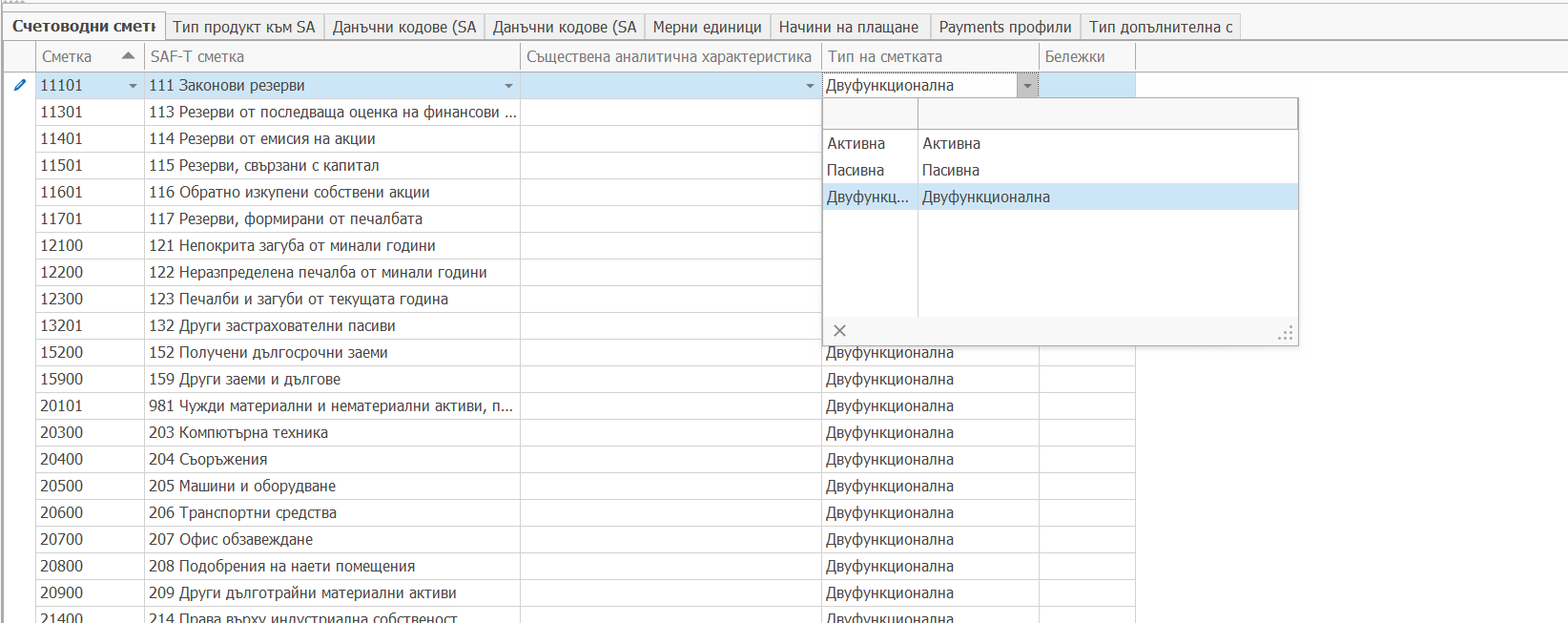Click Двуфункционална type cell in row 20600

(x=930, y=512)
